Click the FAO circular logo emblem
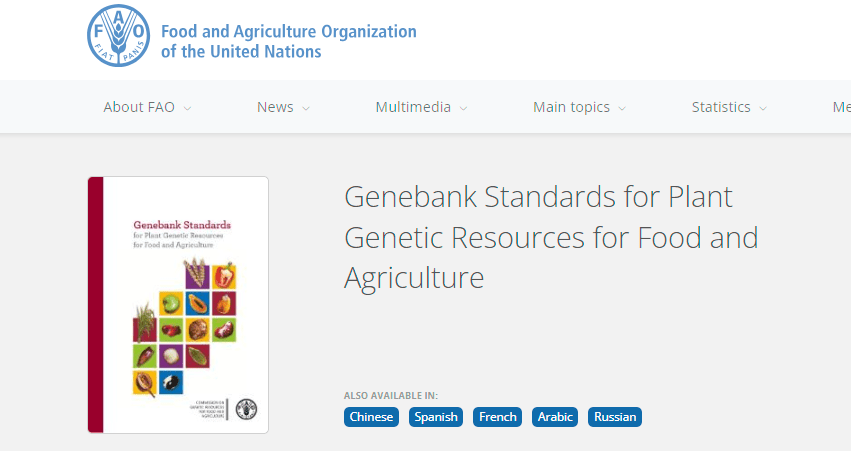The image size is (851, 451). coord(118,36)
